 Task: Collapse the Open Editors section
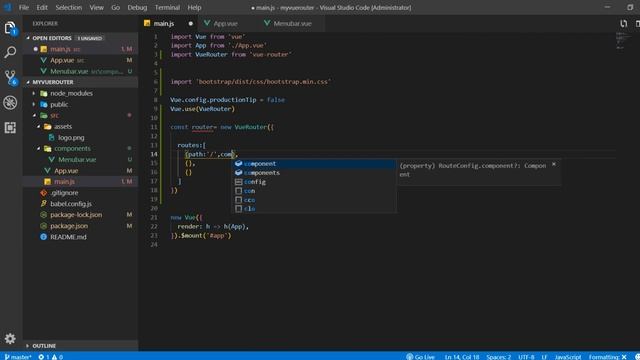[28, 38]
